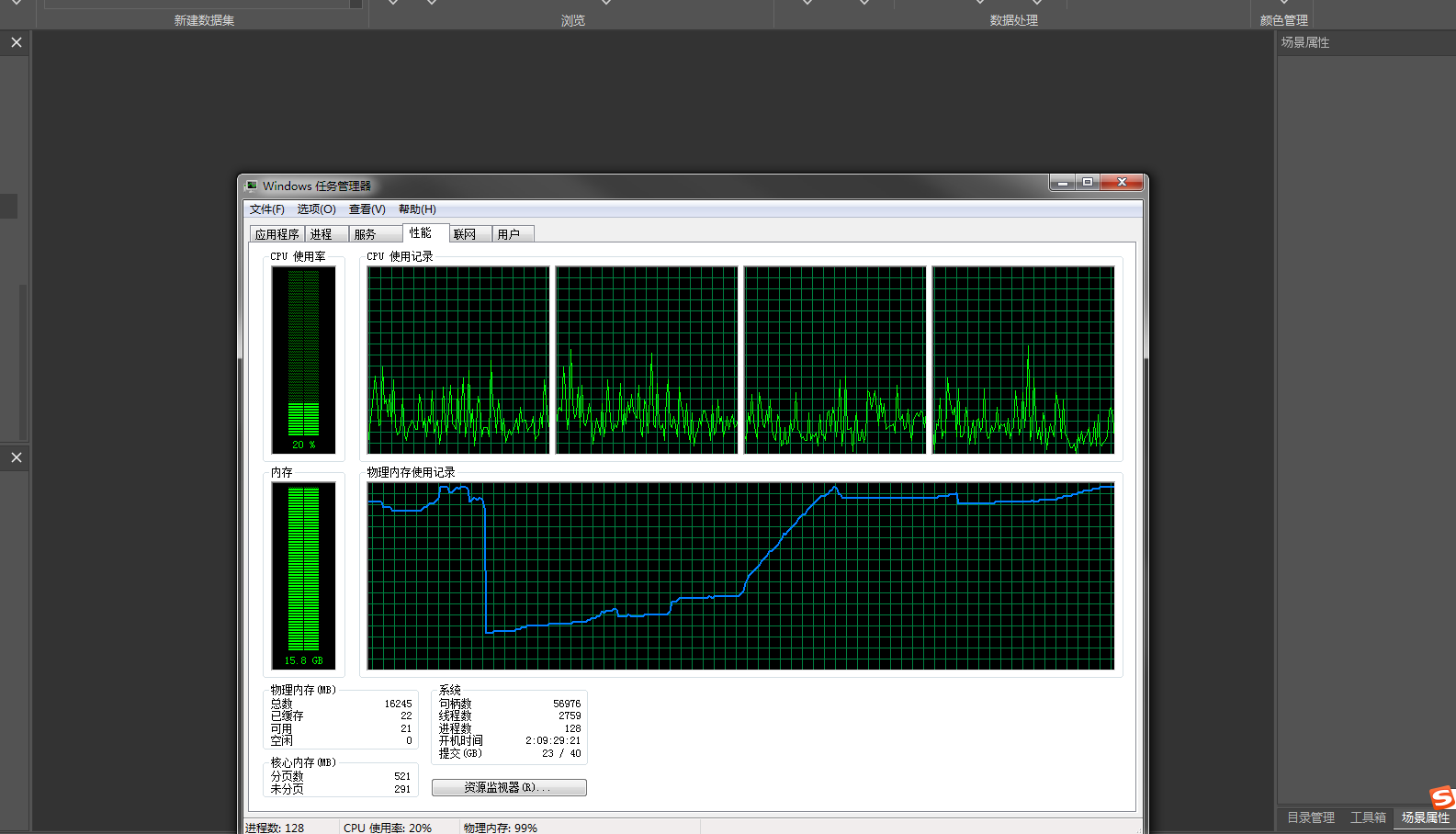The height and width of the screenshot is (834, 1456).
Task: Select the 开机时间 value 2:09:29:21
Action: click(x=553, y=740)
